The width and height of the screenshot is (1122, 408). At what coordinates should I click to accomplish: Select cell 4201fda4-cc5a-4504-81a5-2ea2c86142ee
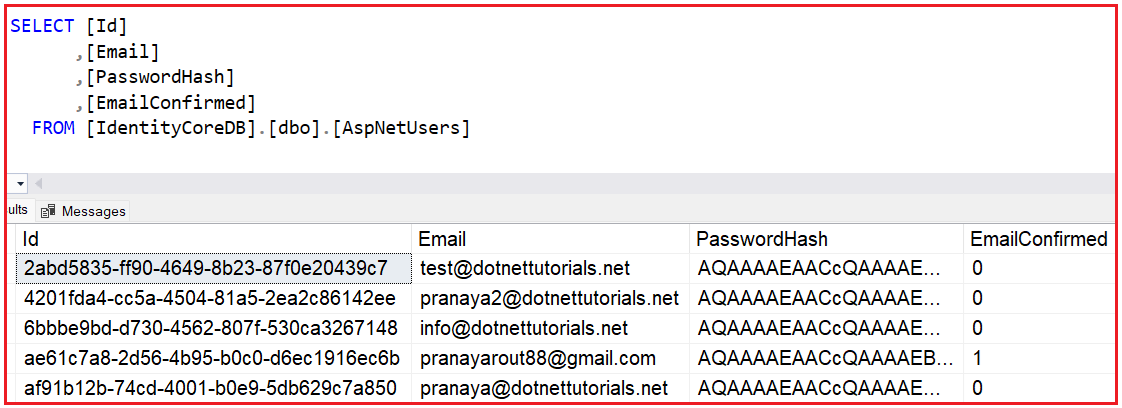tap(214, 298)
